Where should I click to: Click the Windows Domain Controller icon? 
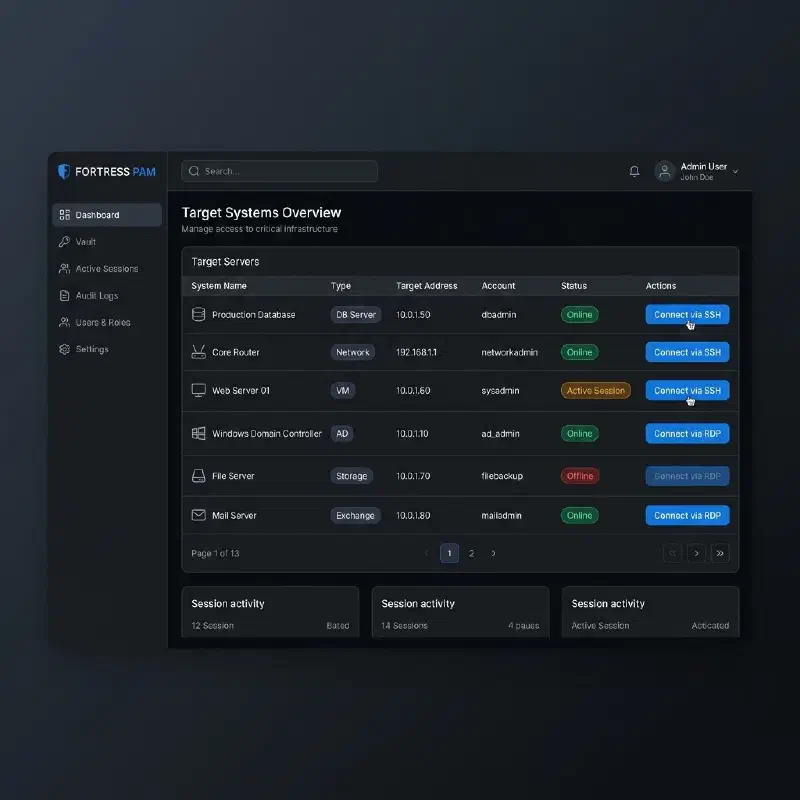pyautogui.click(x=198, y=434)
